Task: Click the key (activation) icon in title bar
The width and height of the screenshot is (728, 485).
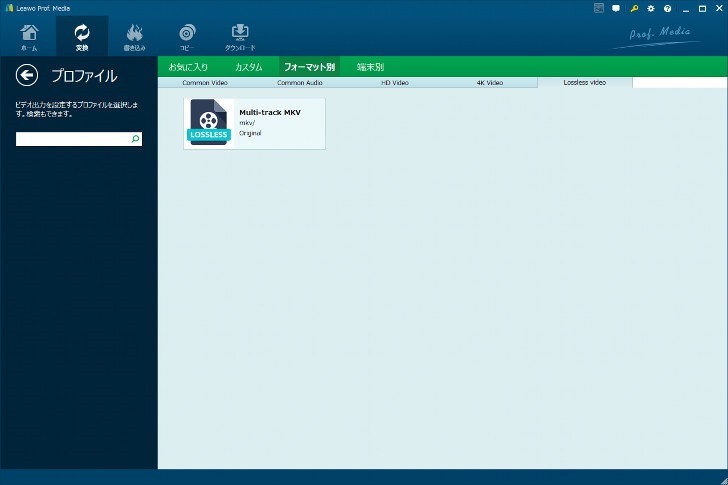Action: [634, 8]
